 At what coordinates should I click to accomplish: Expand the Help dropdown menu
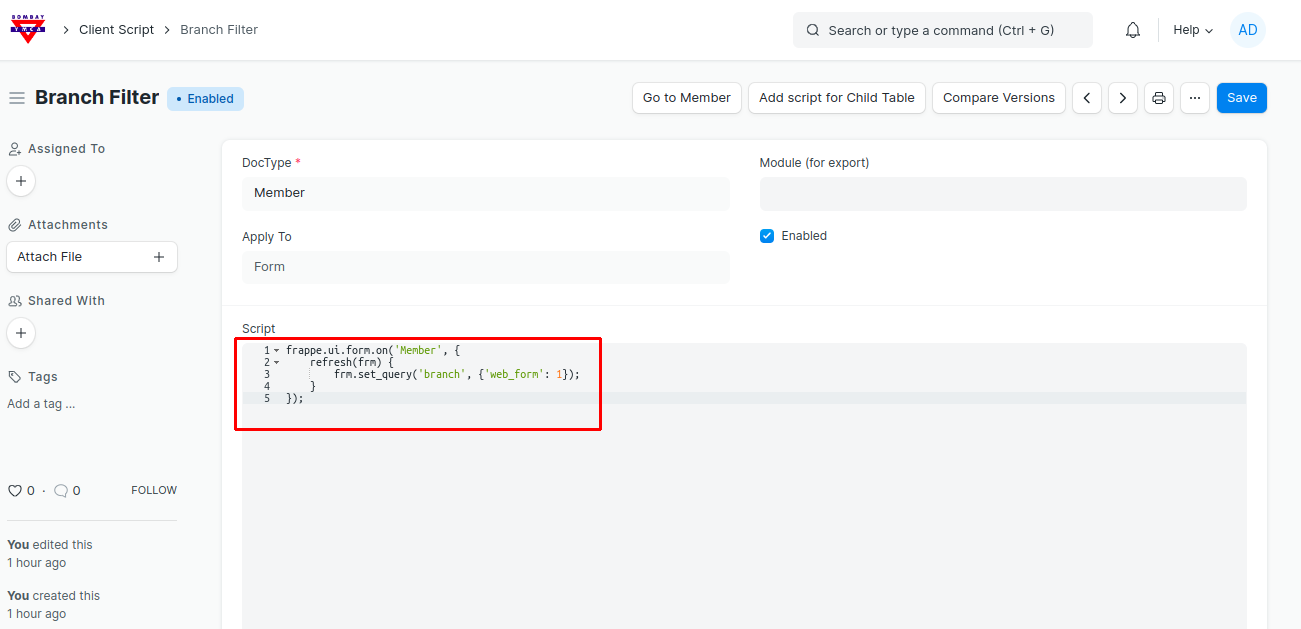click(1192, 30)
